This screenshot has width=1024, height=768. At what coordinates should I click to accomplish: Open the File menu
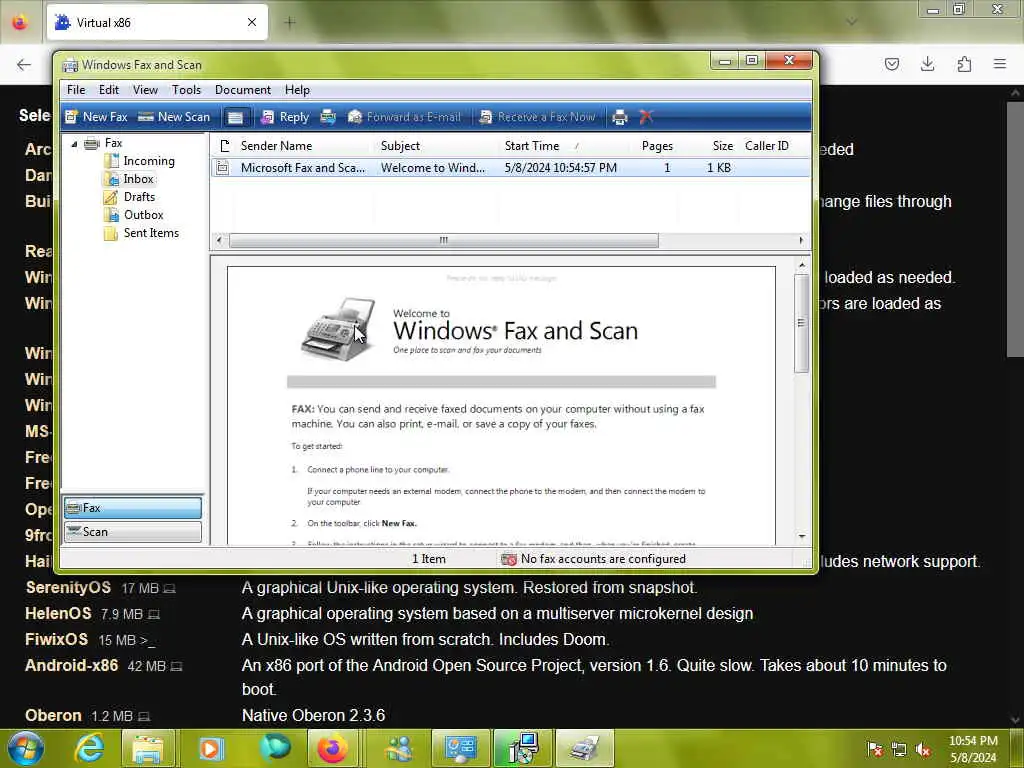(76, 90)
